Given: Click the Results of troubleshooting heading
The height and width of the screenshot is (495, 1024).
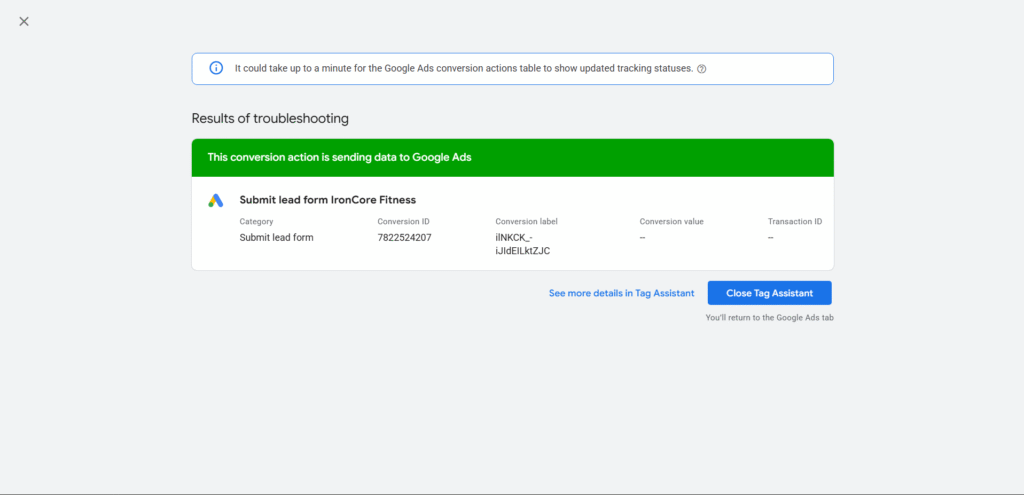Looking at the screenshot, I should pyautogui.click(x=270, y=119).
